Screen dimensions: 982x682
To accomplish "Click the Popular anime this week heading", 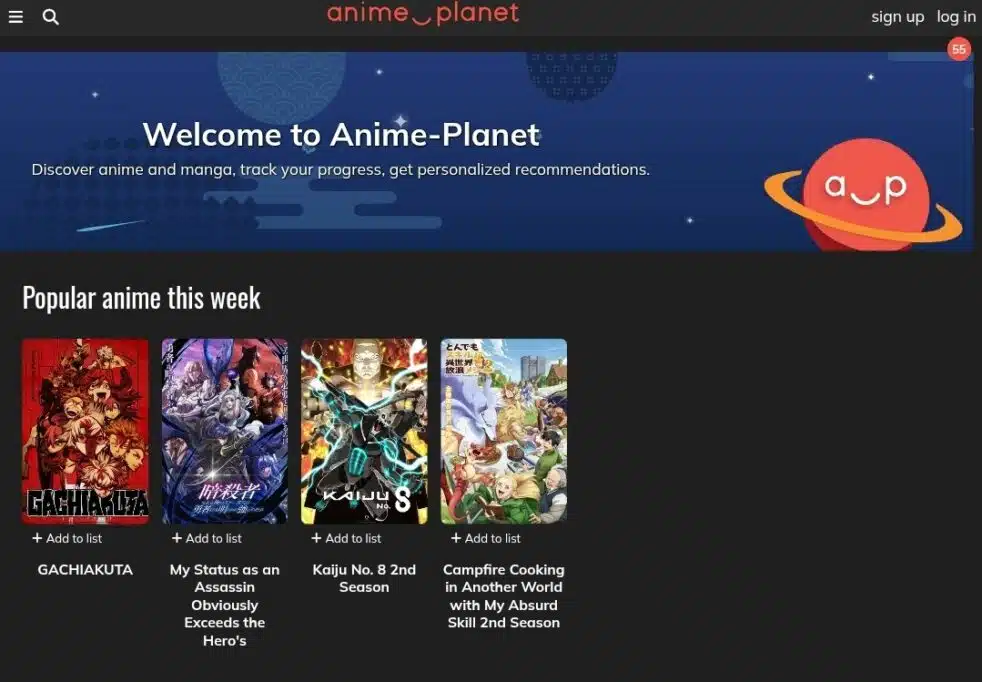I will click(x=142, y=297).
